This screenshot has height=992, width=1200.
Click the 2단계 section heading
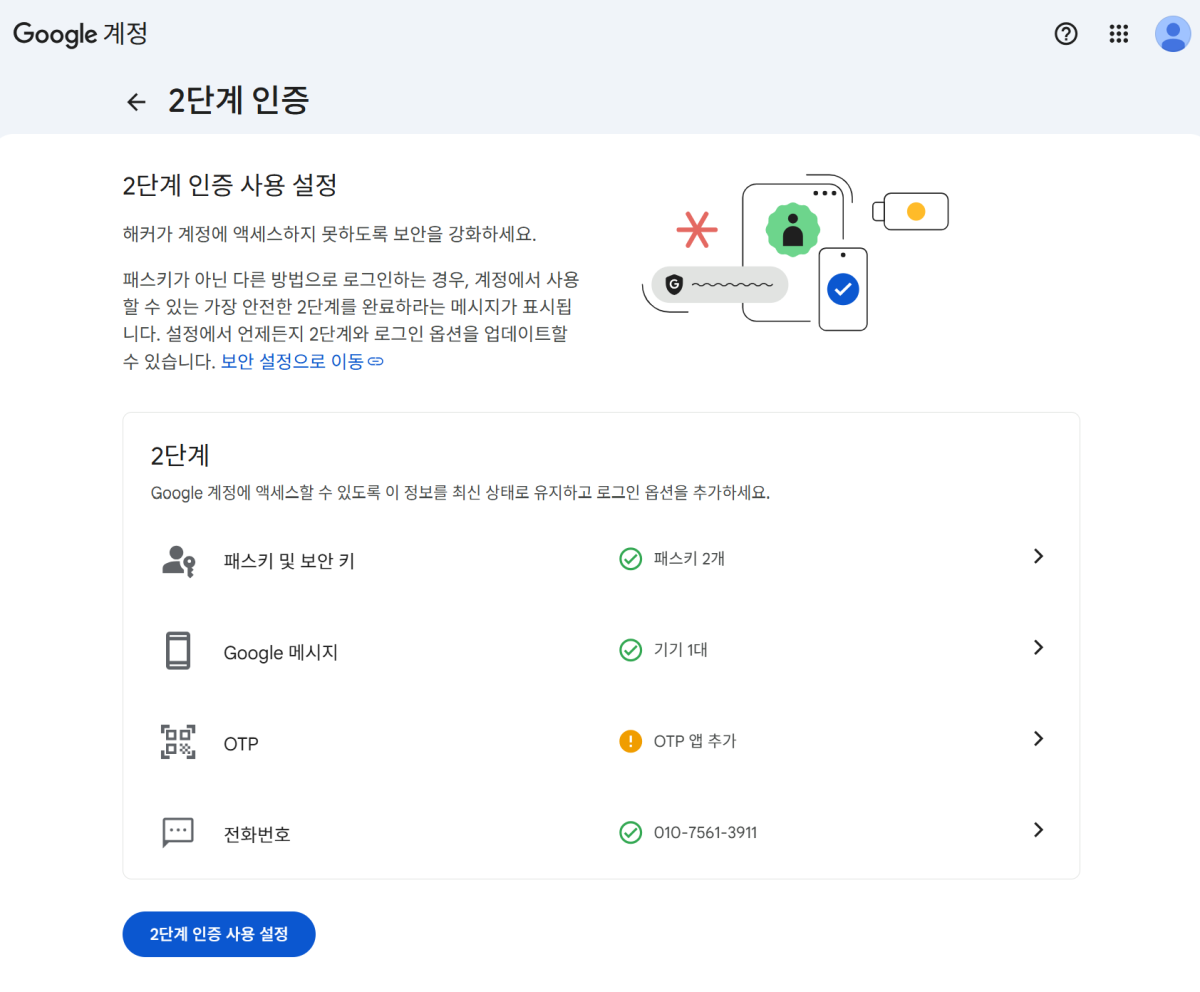point(180,455)
